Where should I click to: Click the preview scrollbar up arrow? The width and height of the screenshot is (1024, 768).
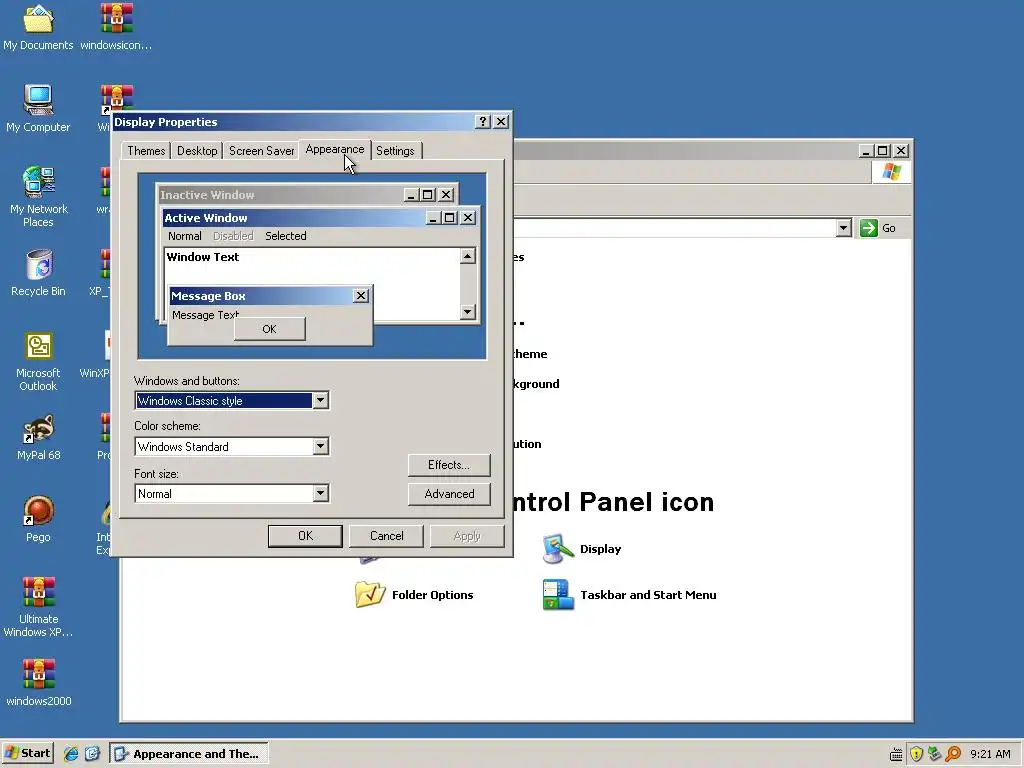coord(467,256)
